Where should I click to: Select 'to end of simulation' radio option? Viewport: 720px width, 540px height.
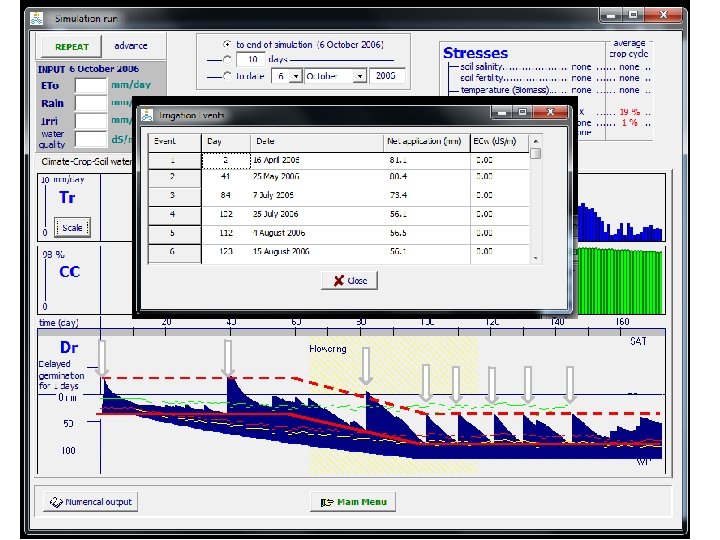(227, 45)
